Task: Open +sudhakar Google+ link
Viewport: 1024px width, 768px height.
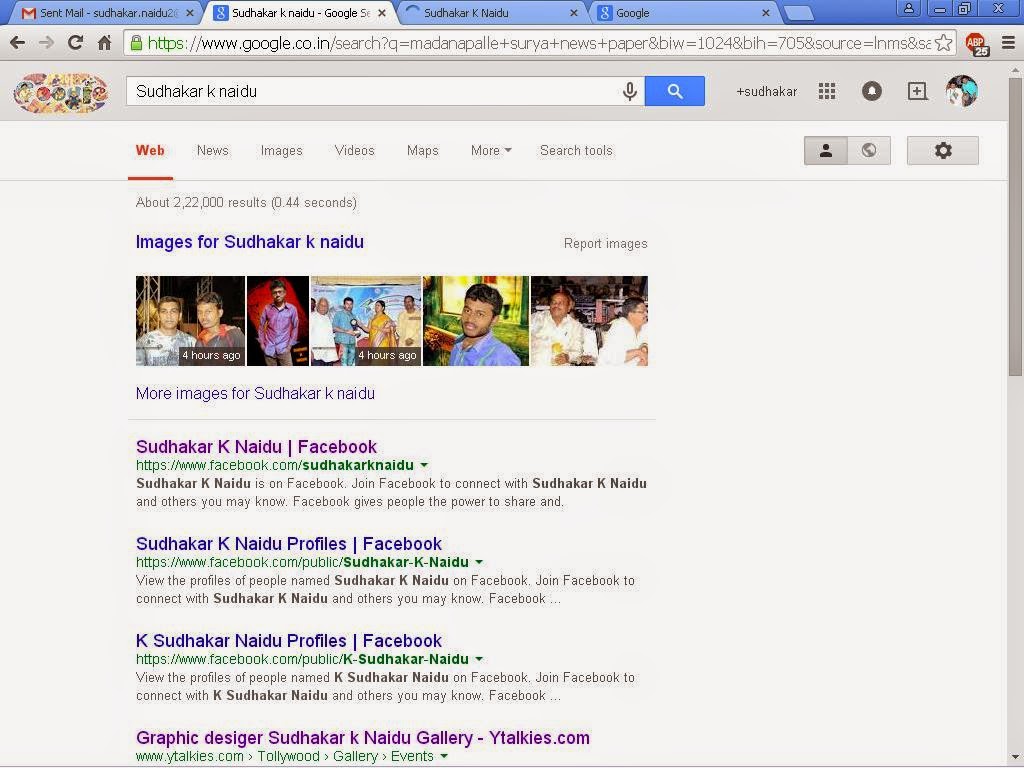Action: coord(767,91)
